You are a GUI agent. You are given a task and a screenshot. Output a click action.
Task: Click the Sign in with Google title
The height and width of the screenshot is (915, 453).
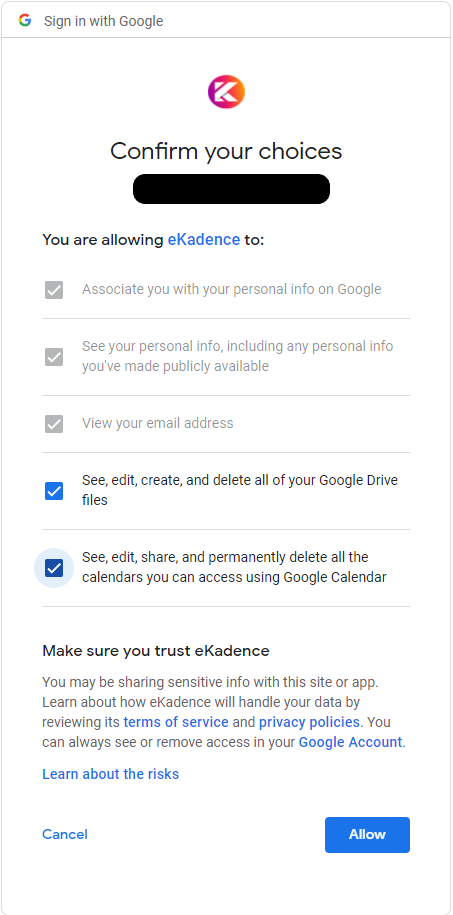[x=103, y=22]
